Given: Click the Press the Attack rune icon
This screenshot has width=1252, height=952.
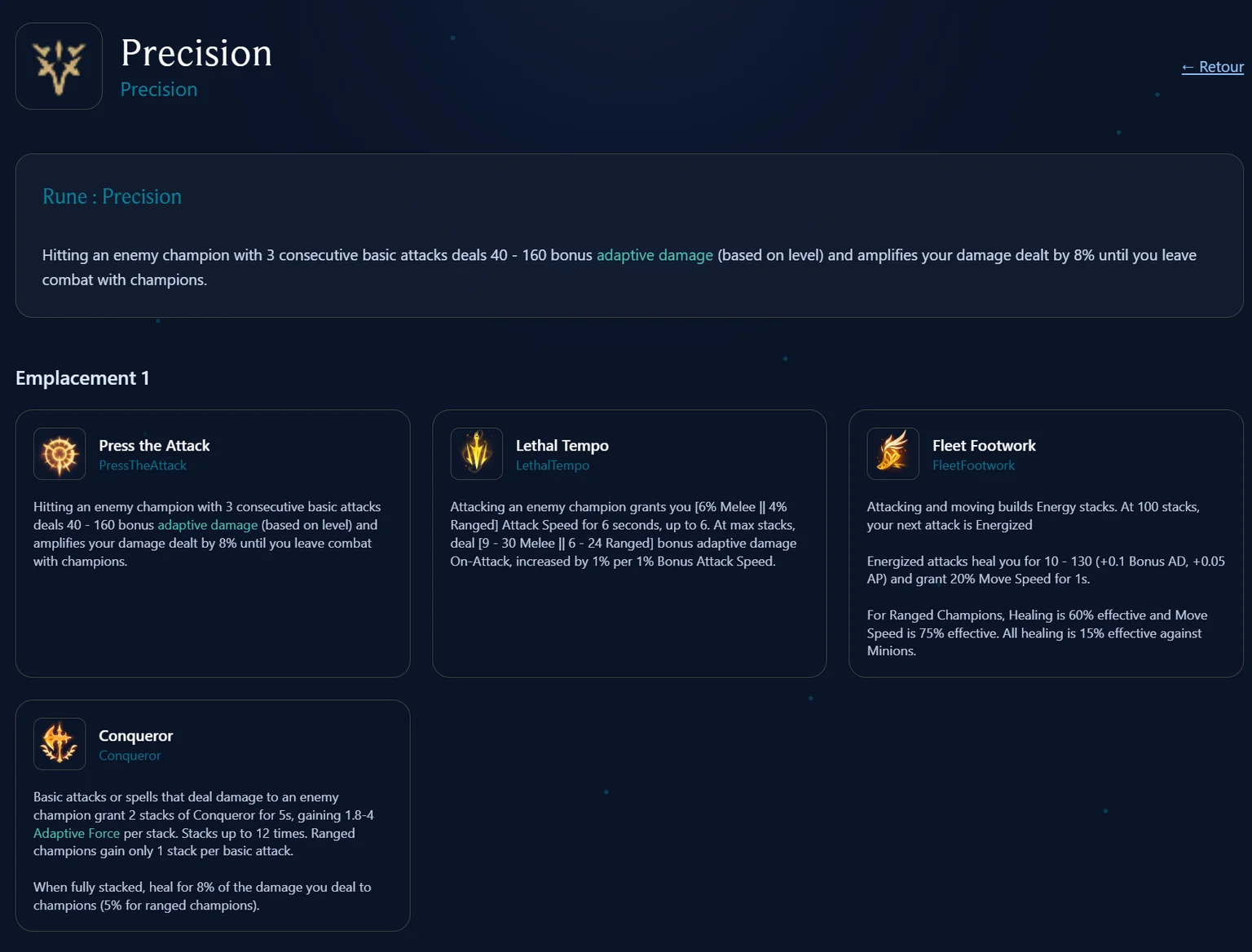Looking at the screenshot, I should (x=60, y=454).
